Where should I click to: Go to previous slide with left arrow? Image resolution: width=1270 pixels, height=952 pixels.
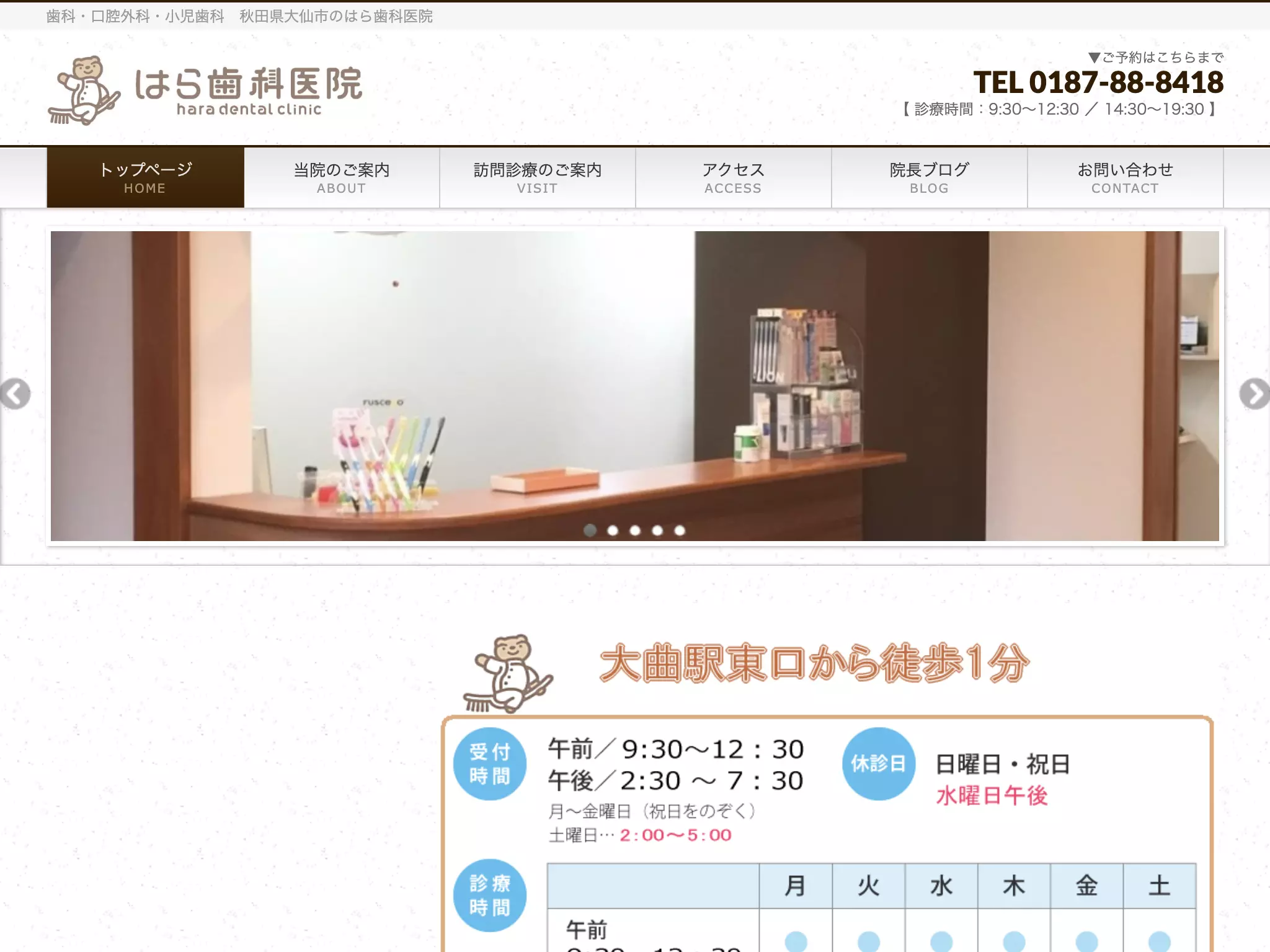click(x=15, y=394)
